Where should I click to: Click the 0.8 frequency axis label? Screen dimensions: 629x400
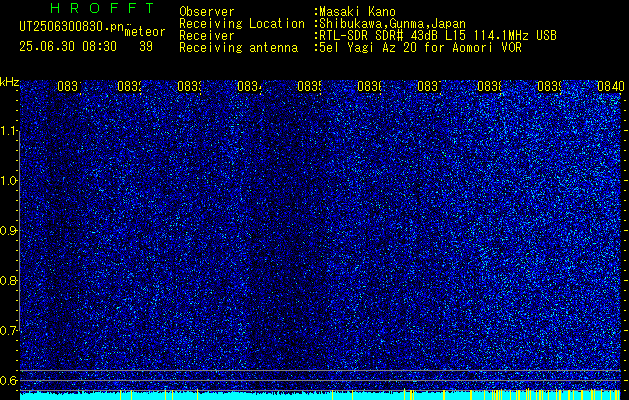coord(9,280)
